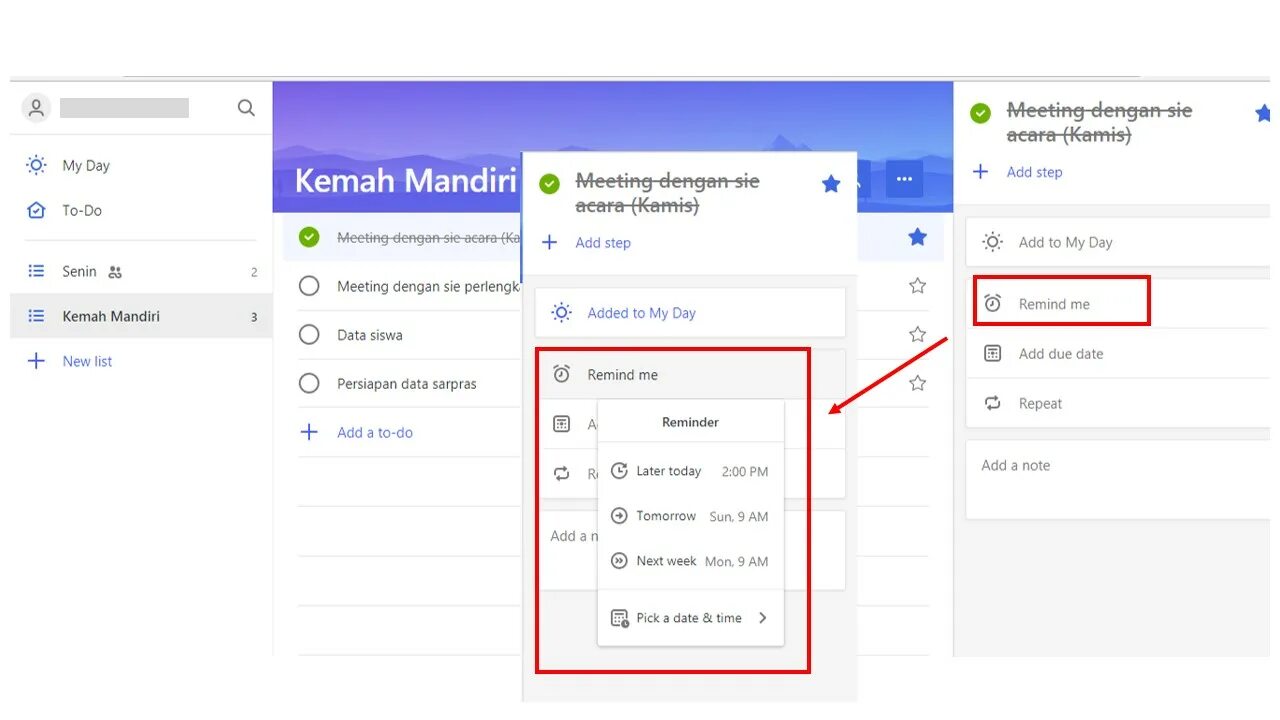
Task: Click the Later today clock icon
Action: (619, 471)
